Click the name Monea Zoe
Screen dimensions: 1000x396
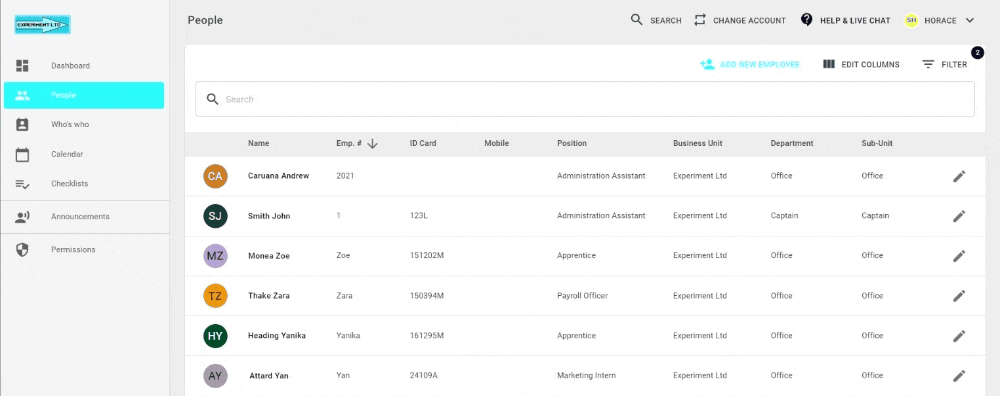coord(268,256)
